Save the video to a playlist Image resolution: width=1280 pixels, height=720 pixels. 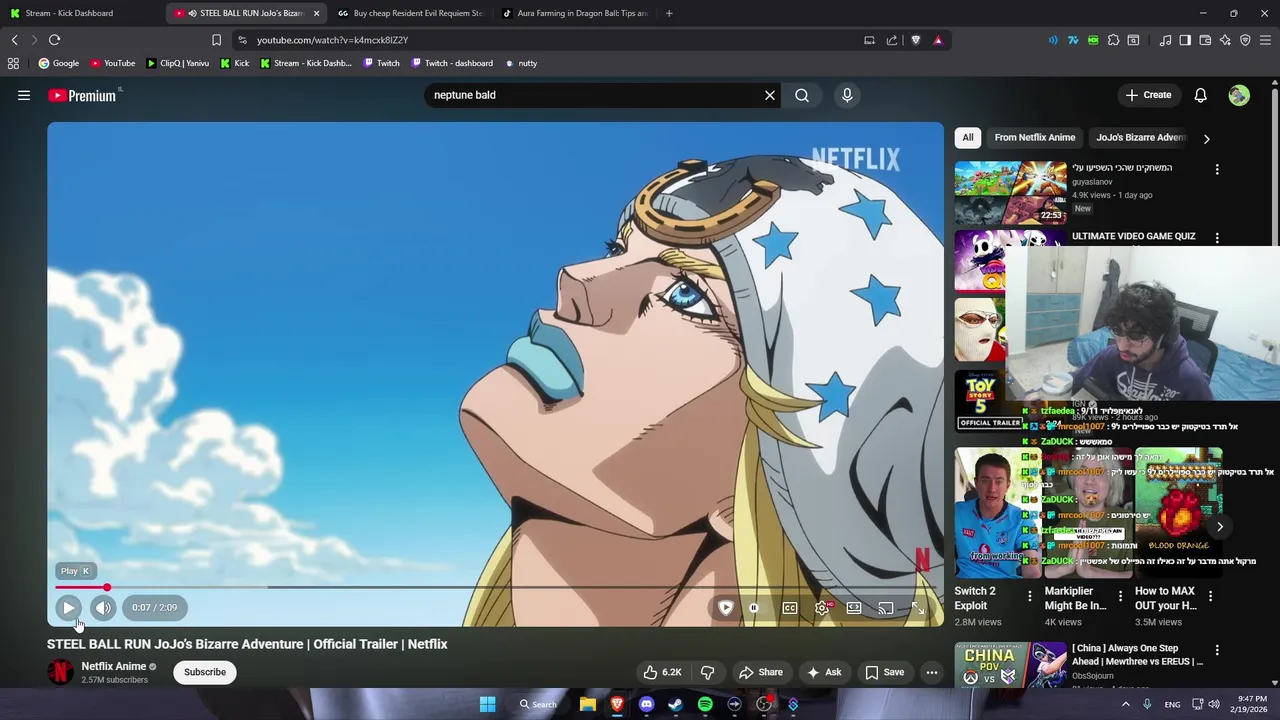885,672
